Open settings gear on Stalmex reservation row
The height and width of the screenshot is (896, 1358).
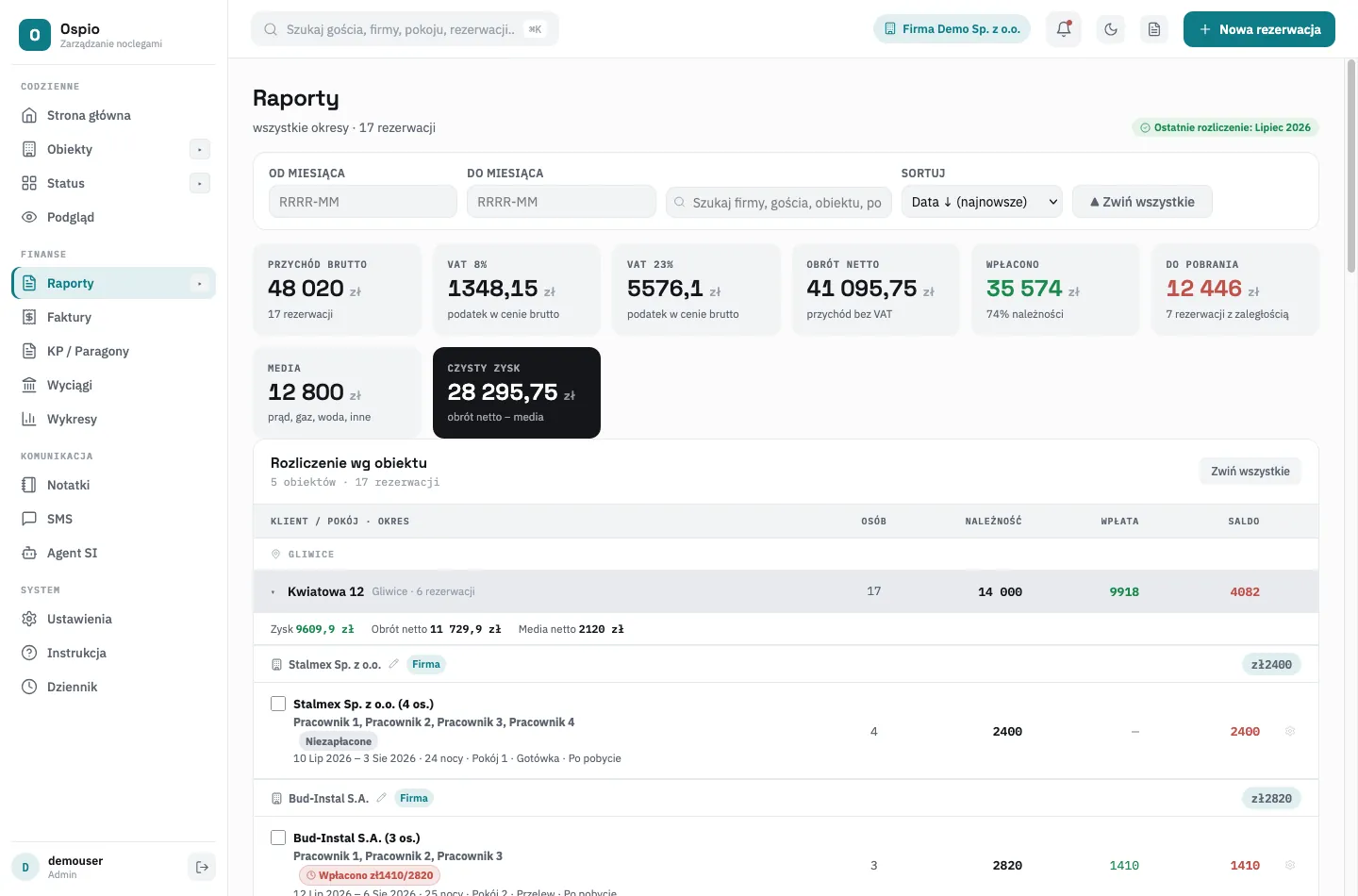1290,731
